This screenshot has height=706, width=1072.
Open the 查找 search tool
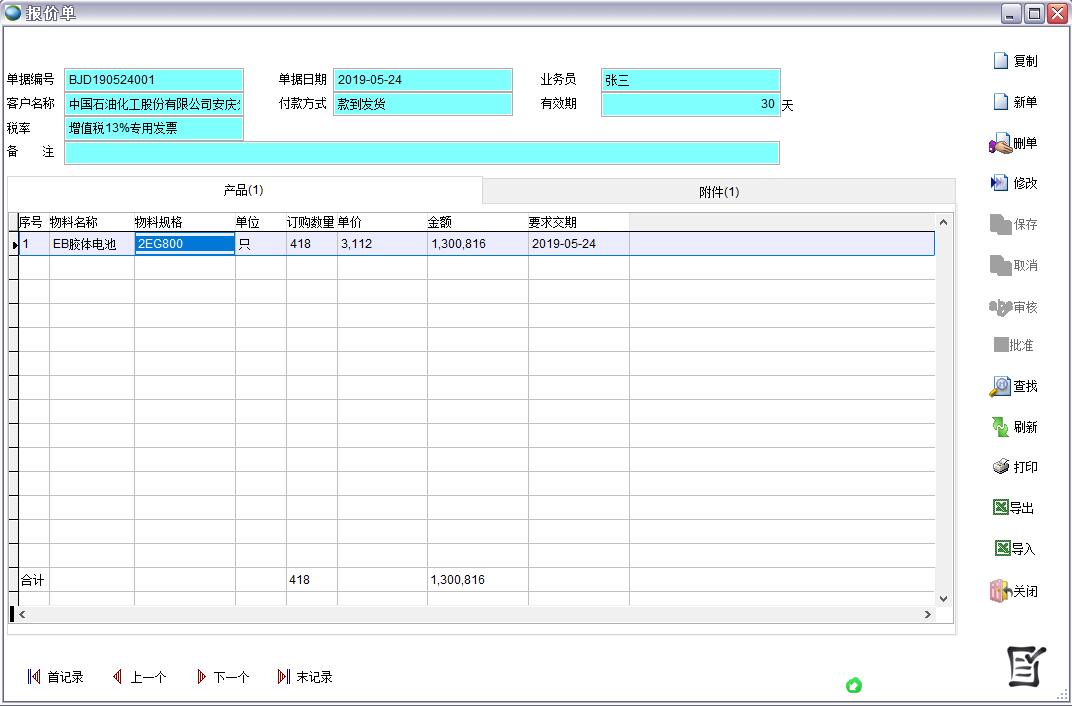click(x=1001, y=386)
